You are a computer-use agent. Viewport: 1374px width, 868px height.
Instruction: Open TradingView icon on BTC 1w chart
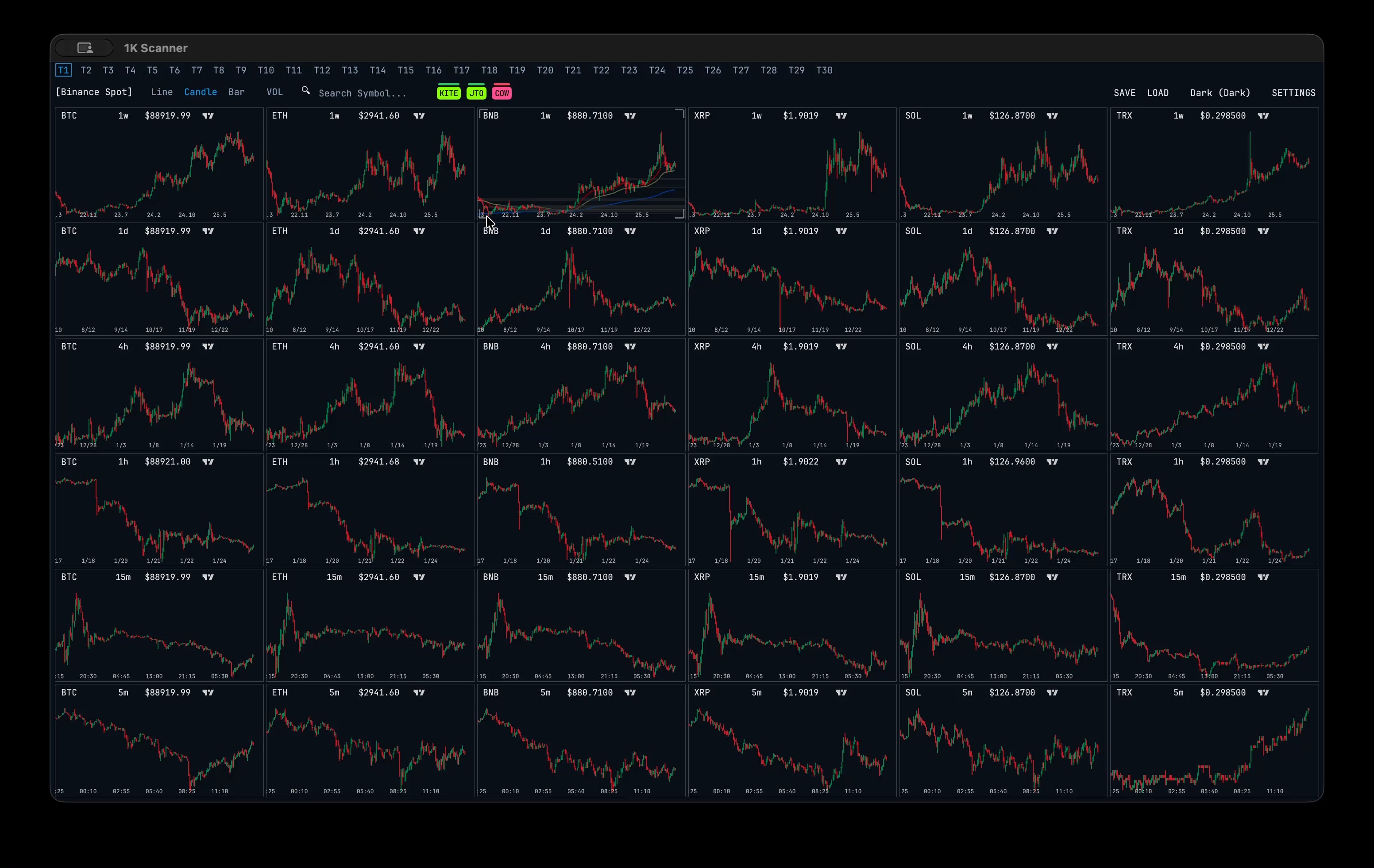point(208,116)
